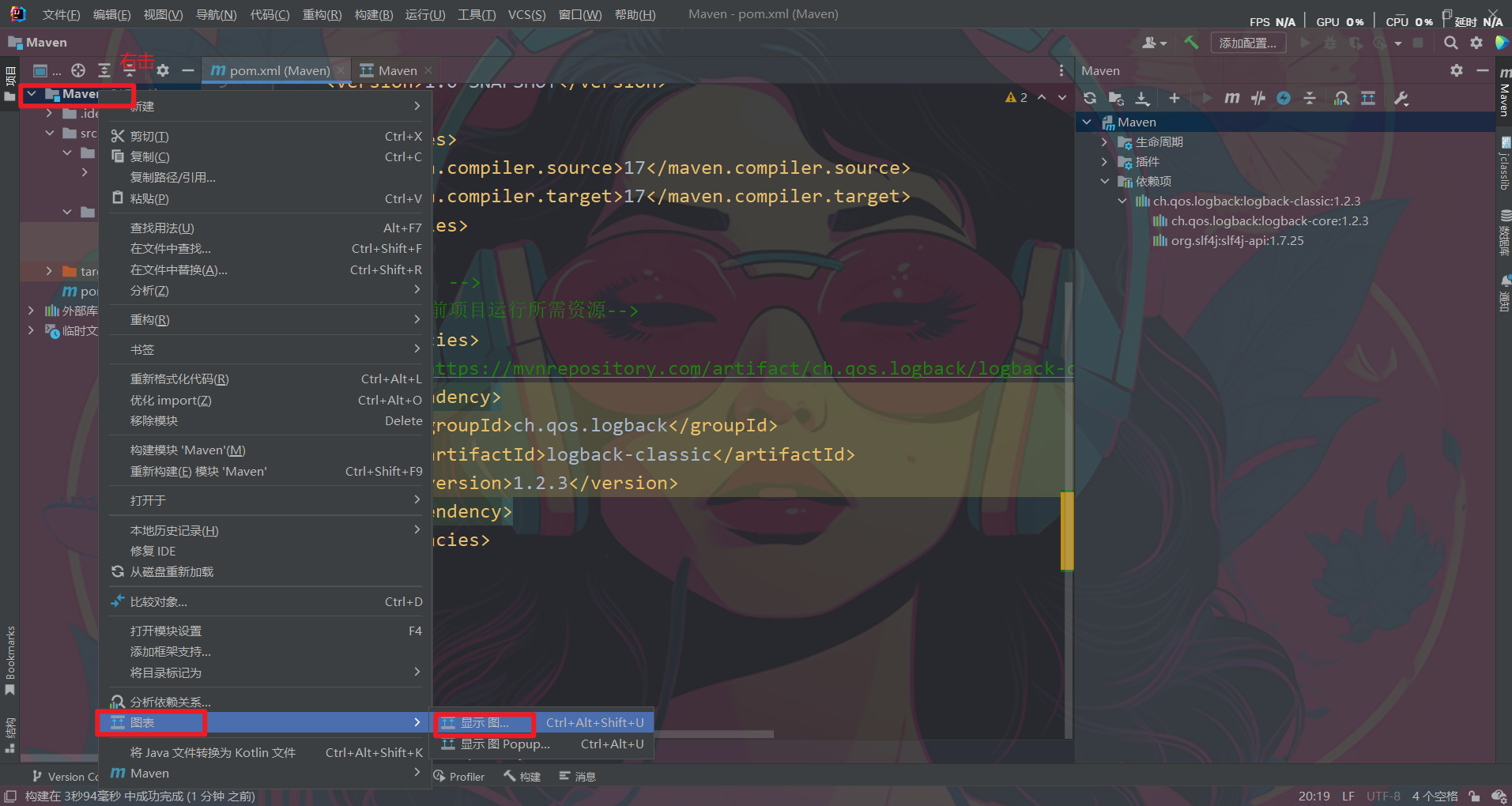1512x806 pixels.
Task: Click add Maven projects plus icon
Action: coord(1175,98)
